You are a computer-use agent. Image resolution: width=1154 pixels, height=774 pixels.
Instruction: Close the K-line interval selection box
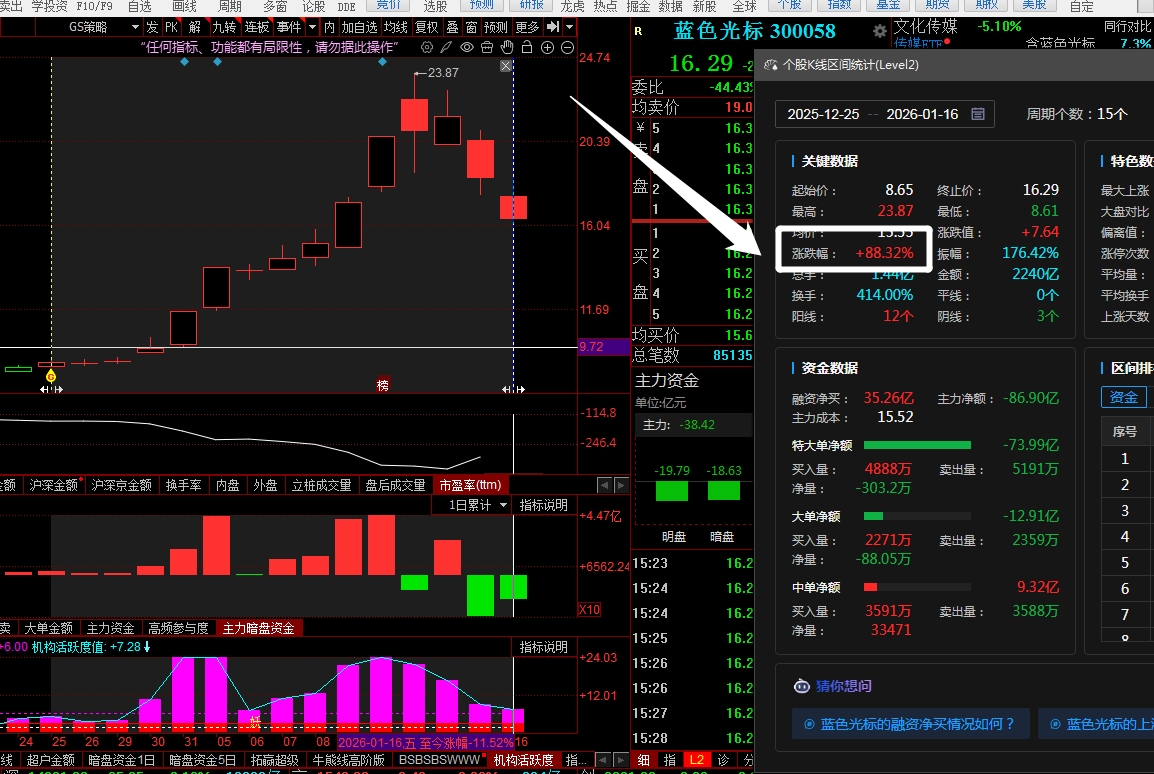pyautogui.click(x=506, y=66)
